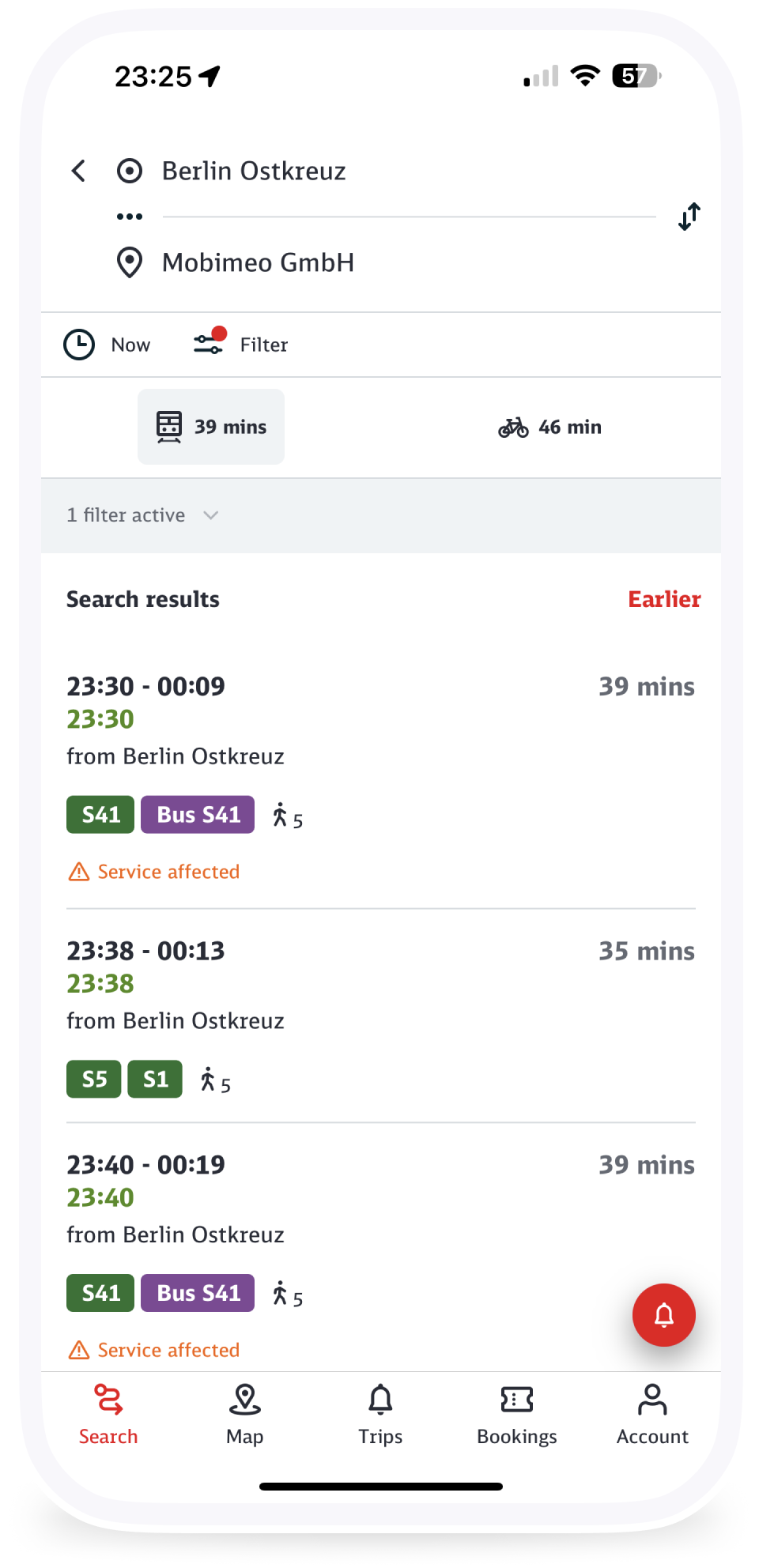Show Earlier connections
759x1568 pixels.
(664, 599)
